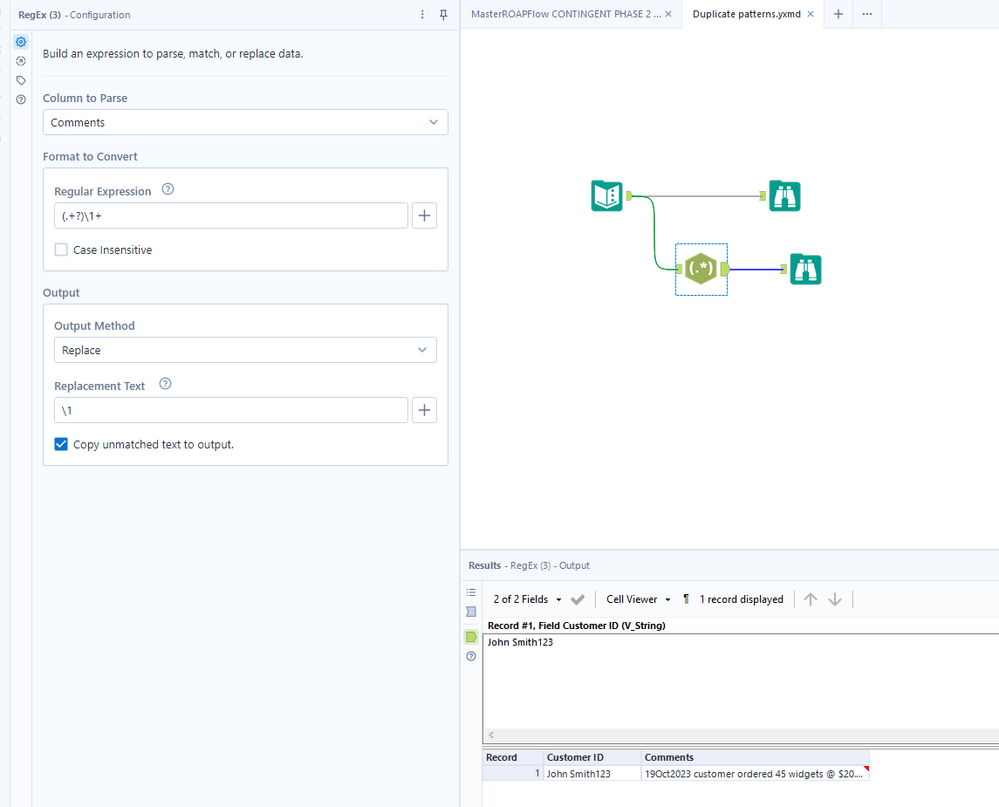Select the Record column header
The height and width of the screenshot is (807, 999).
(512, 757)
